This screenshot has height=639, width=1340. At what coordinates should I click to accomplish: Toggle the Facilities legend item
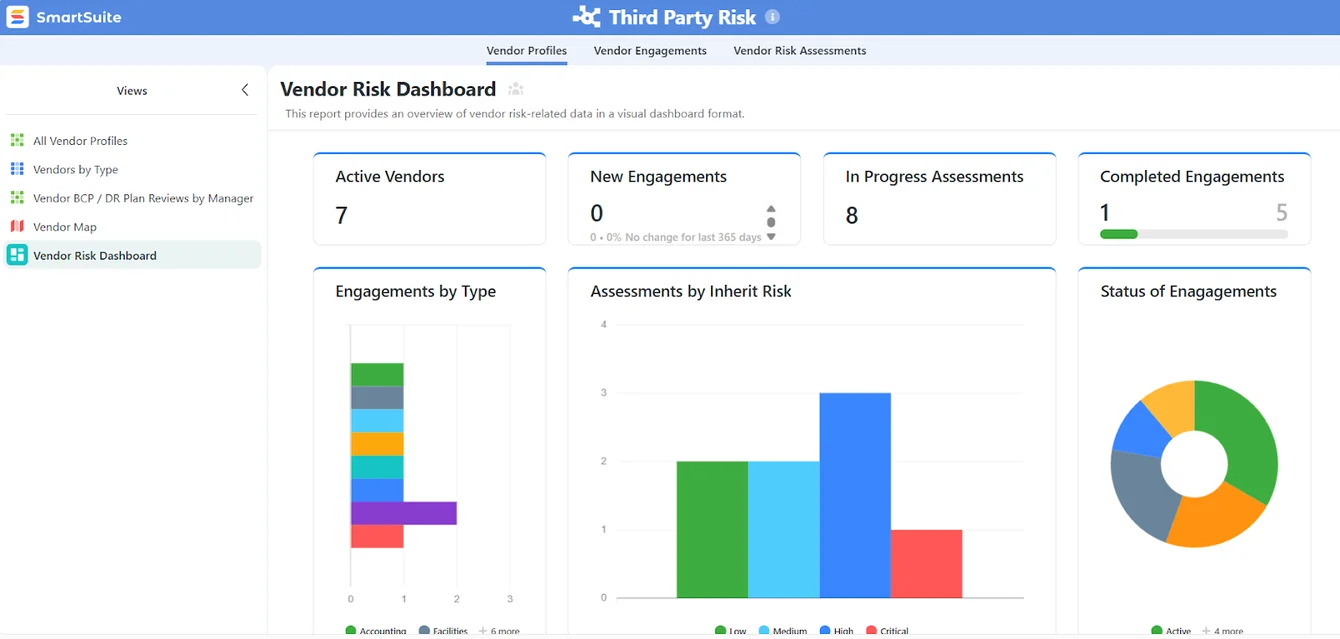443,631
